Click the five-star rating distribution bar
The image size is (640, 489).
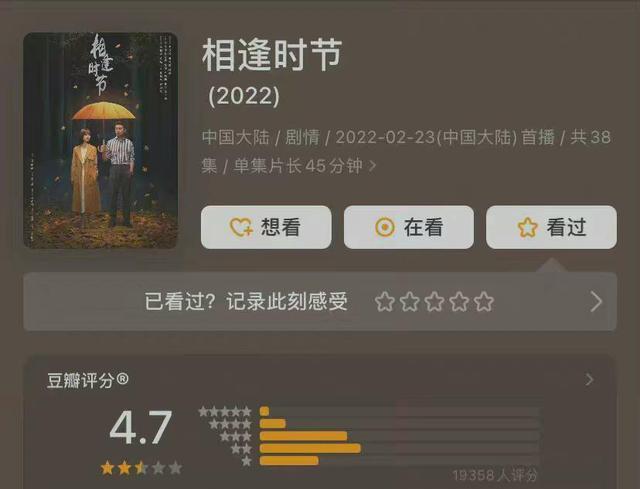pos(400,411)
